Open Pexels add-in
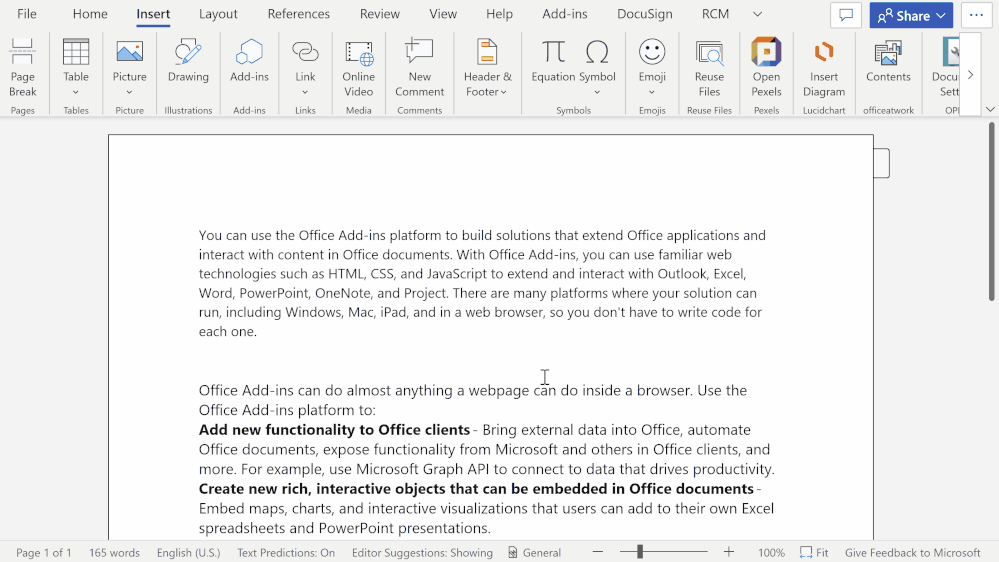 (x=766, y=68)
